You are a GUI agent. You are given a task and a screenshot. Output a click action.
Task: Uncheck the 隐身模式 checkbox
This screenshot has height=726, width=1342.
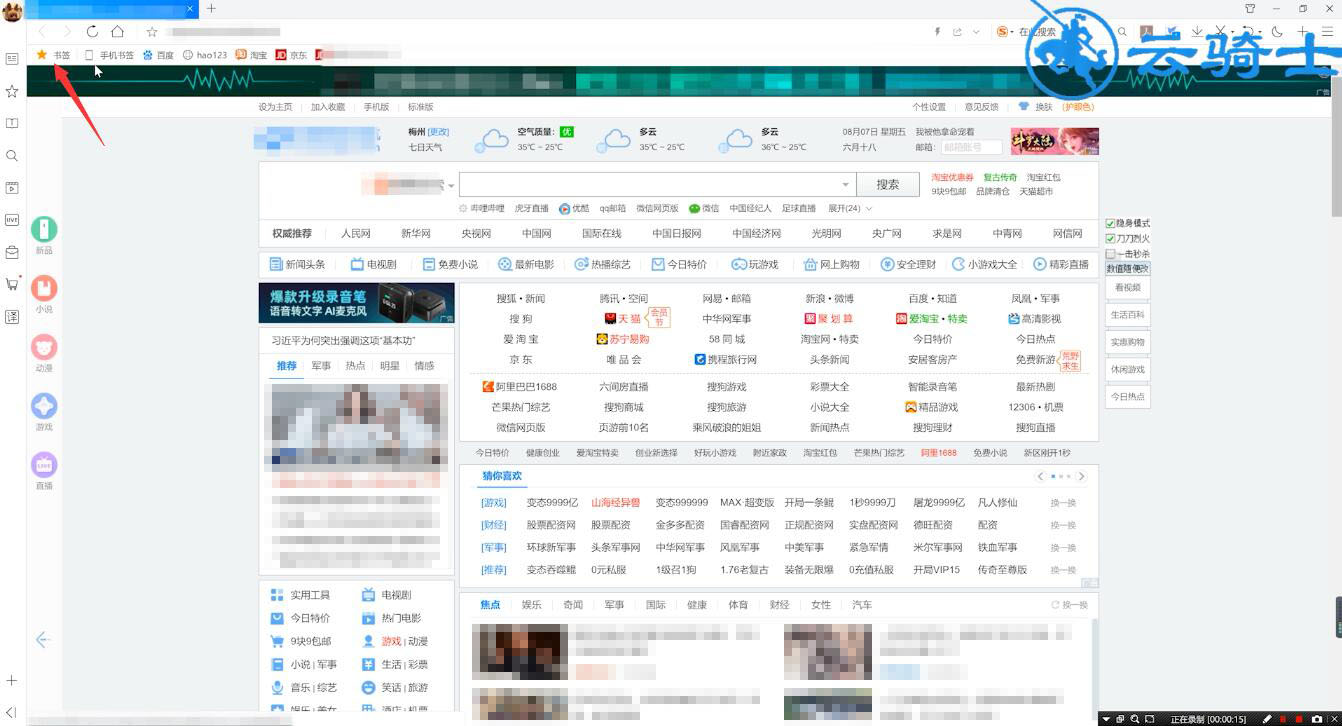coord(1110,223)
